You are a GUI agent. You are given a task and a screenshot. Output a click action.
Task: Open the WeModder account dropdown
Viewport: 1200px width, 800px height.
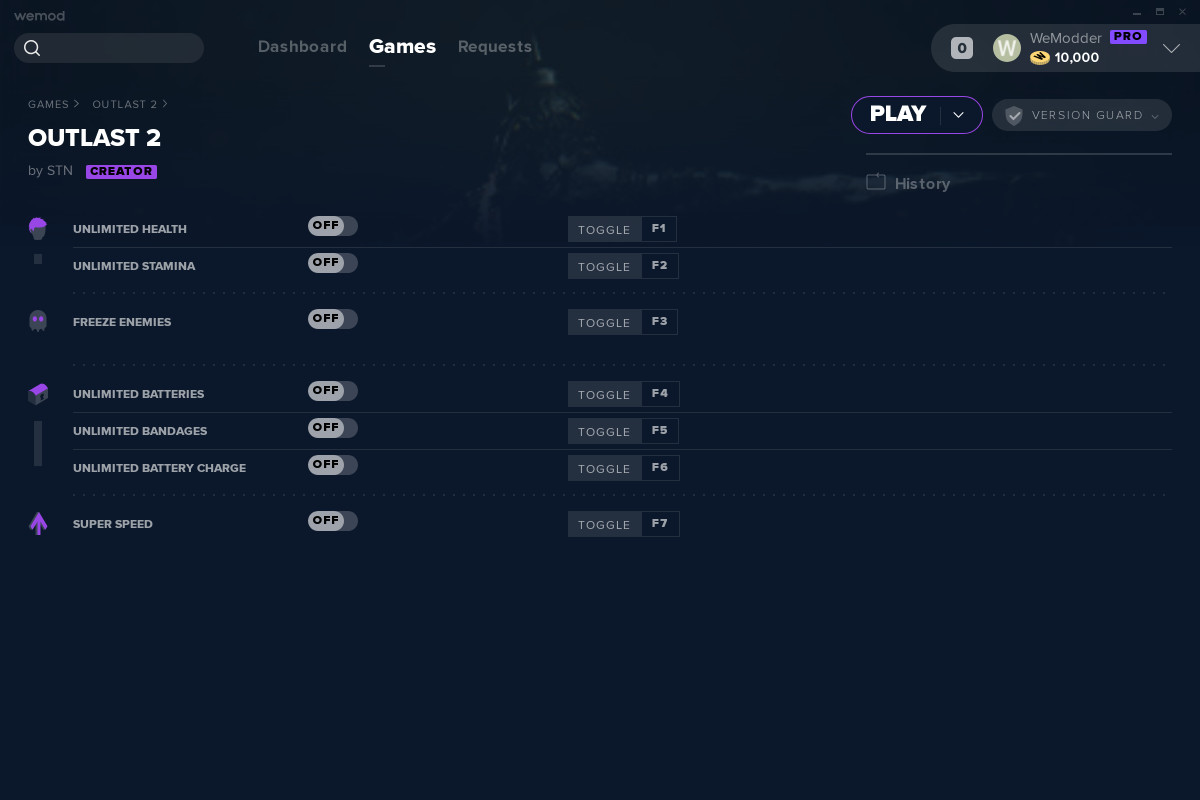pyautogui.click(x=1170, y=47)
